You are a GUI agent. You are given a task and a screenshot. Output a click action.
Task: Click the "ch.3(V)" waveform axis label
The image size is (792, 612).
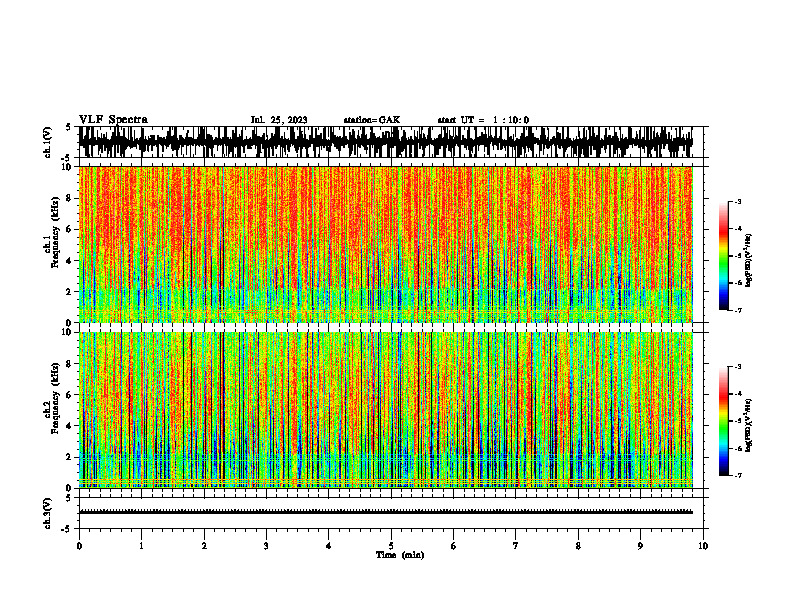(x=48, y=514)
